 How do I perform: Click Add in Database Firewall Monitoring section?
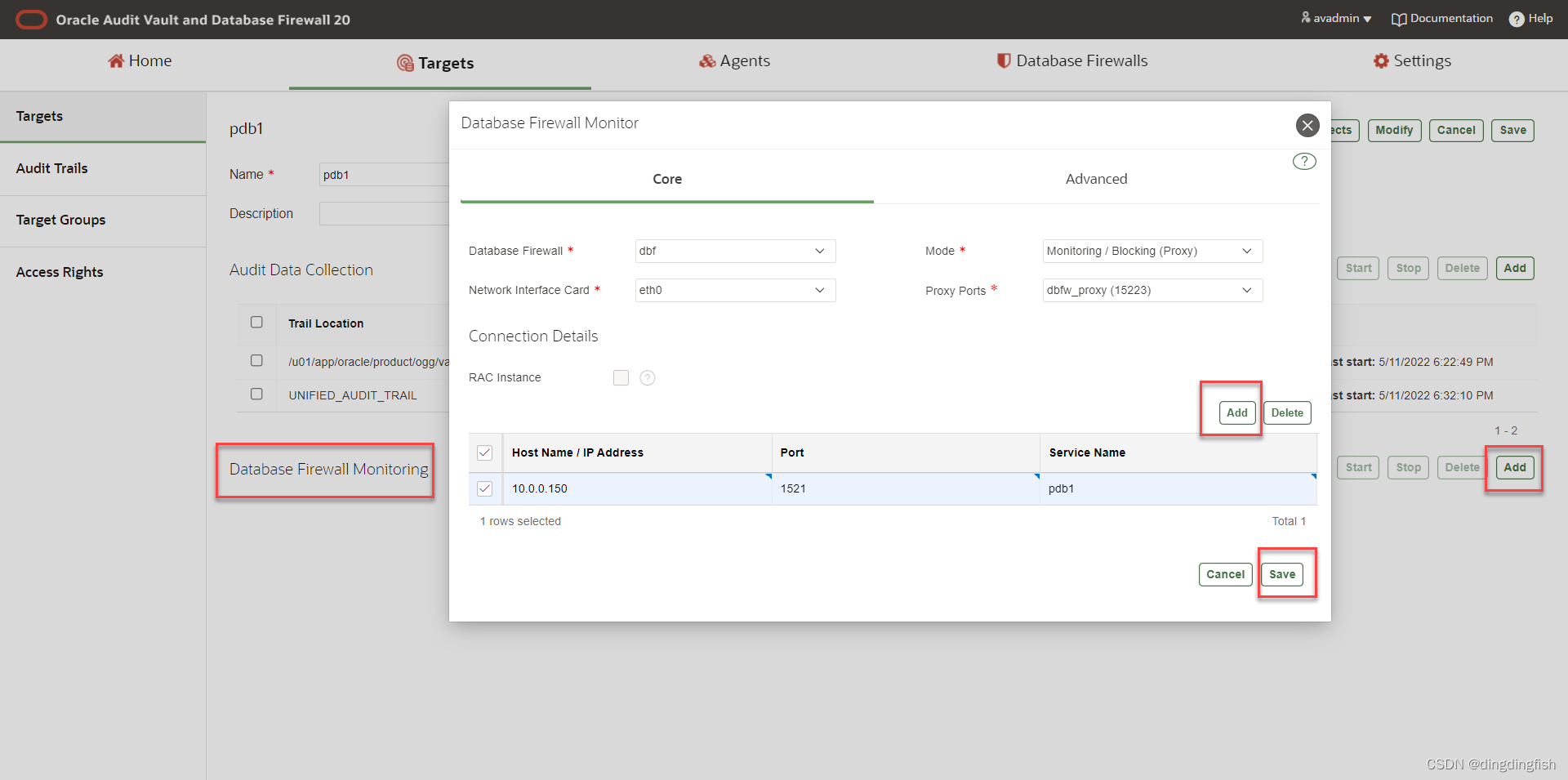[x=1515, y=467]
